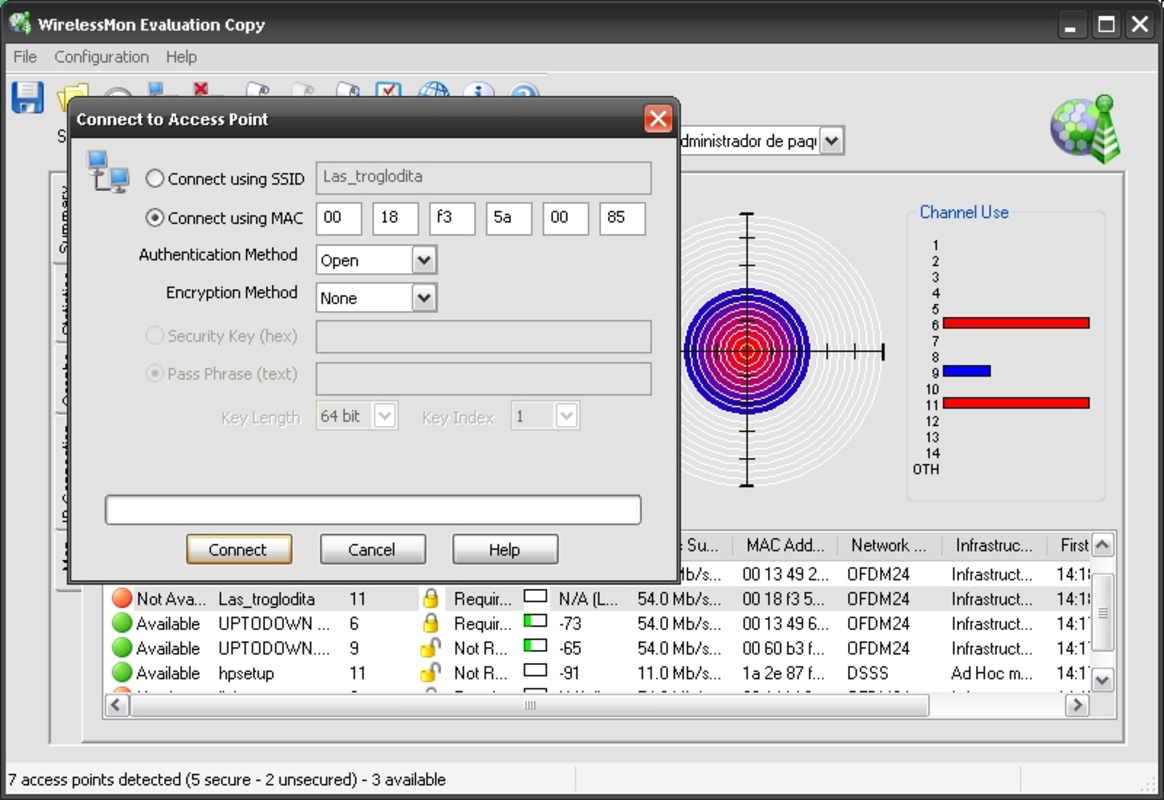The image size is (1164, 800).
Task: Click the empty signal bar showing -91
Action: pyautogui.click(x=535, y=670)
